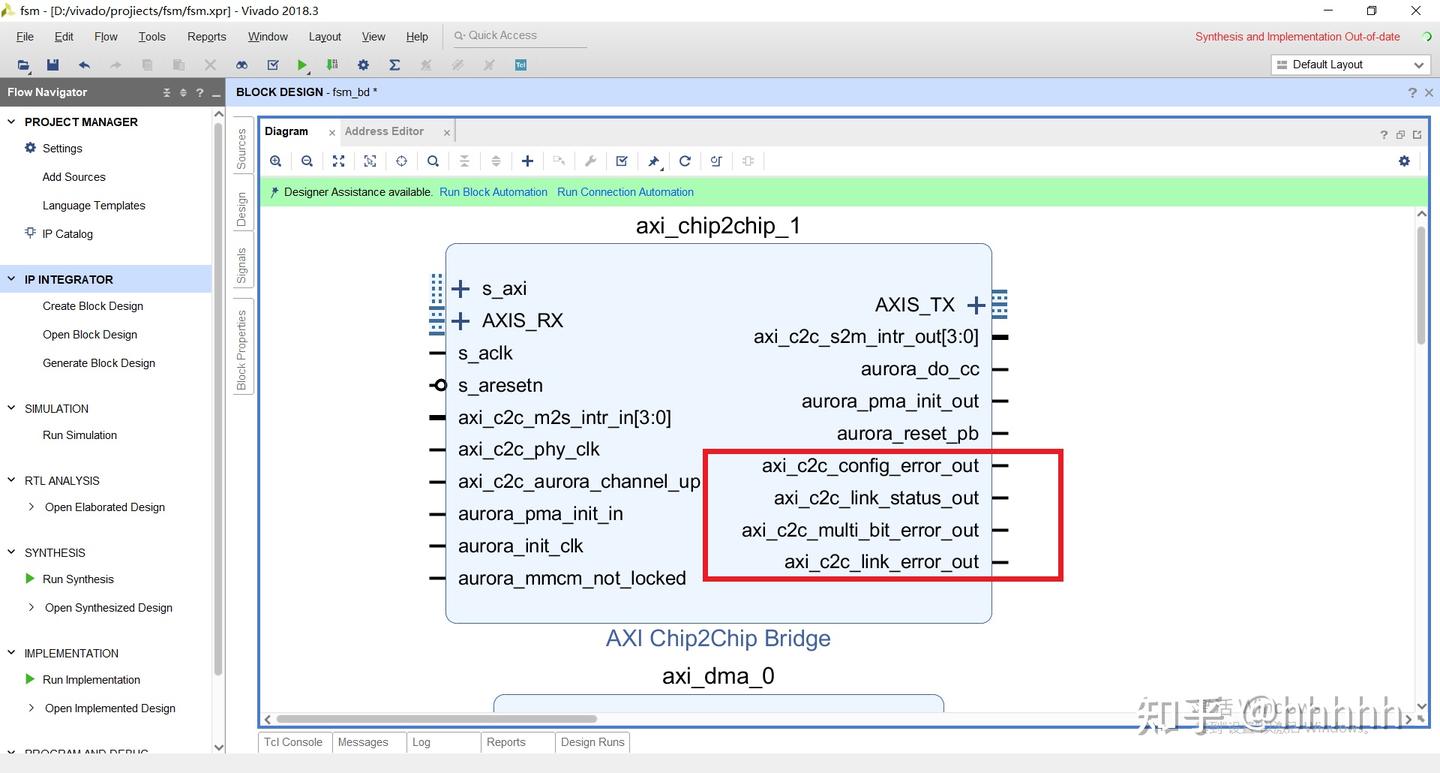Select Run Synthesis in the Flow Navigator
The width and height of the screenshot is (1440, 773).
pos(78,578)
